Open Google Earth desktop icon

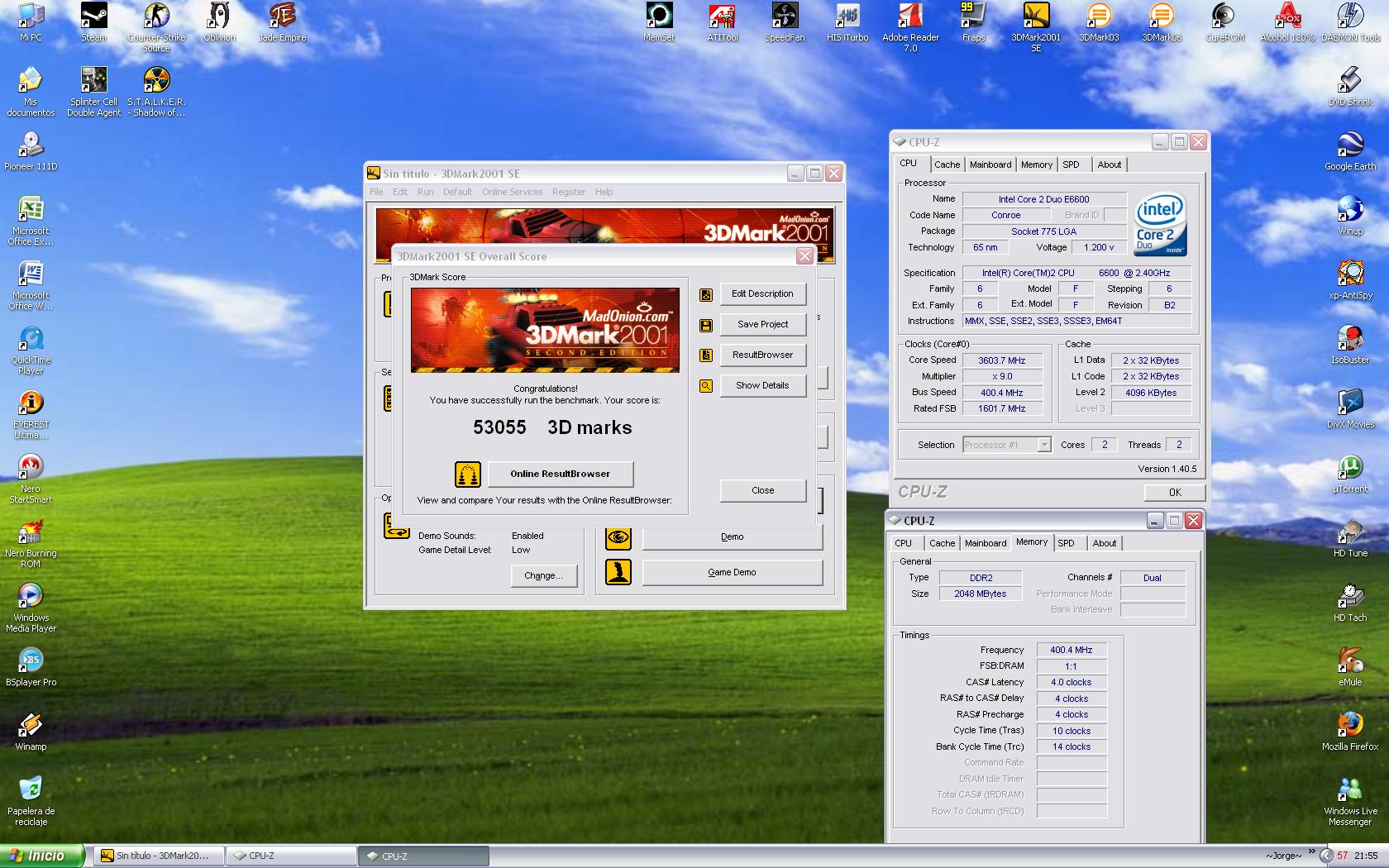coord(1350,151)
